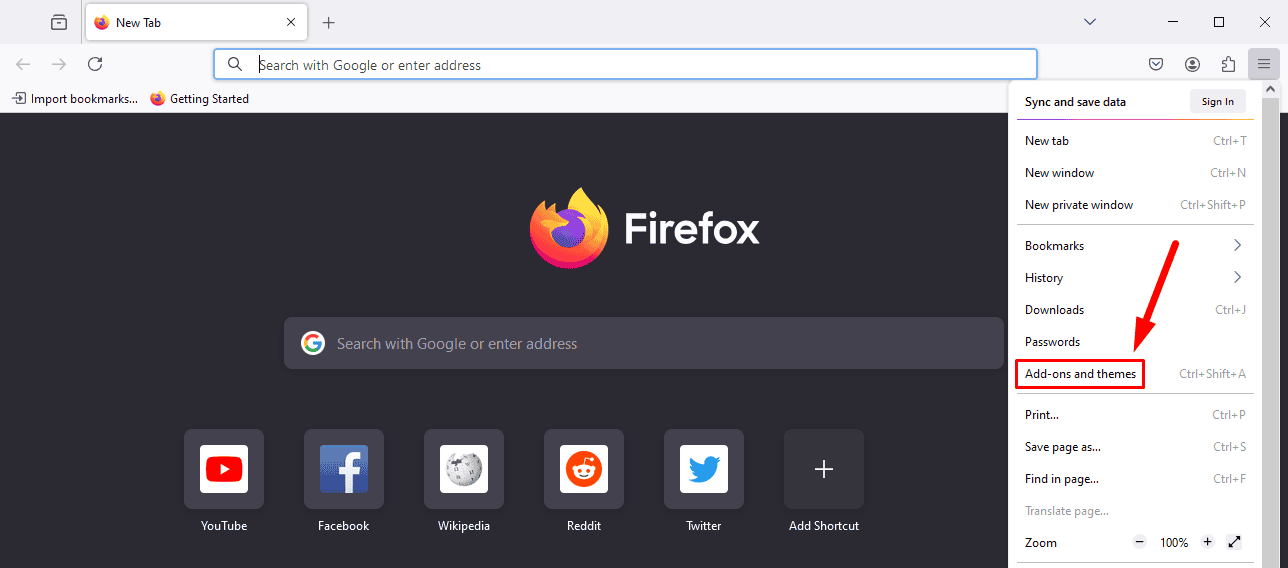Open the Save to Pocket icon

[x=1156, y=64]
